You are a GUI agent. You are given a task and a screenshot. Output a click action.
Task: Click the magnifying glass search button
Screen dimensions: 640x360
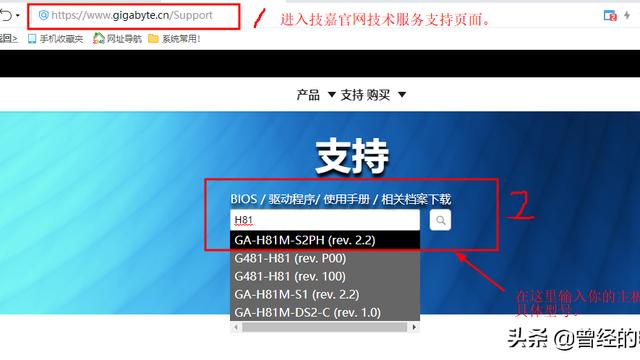[x=440, y=220]
